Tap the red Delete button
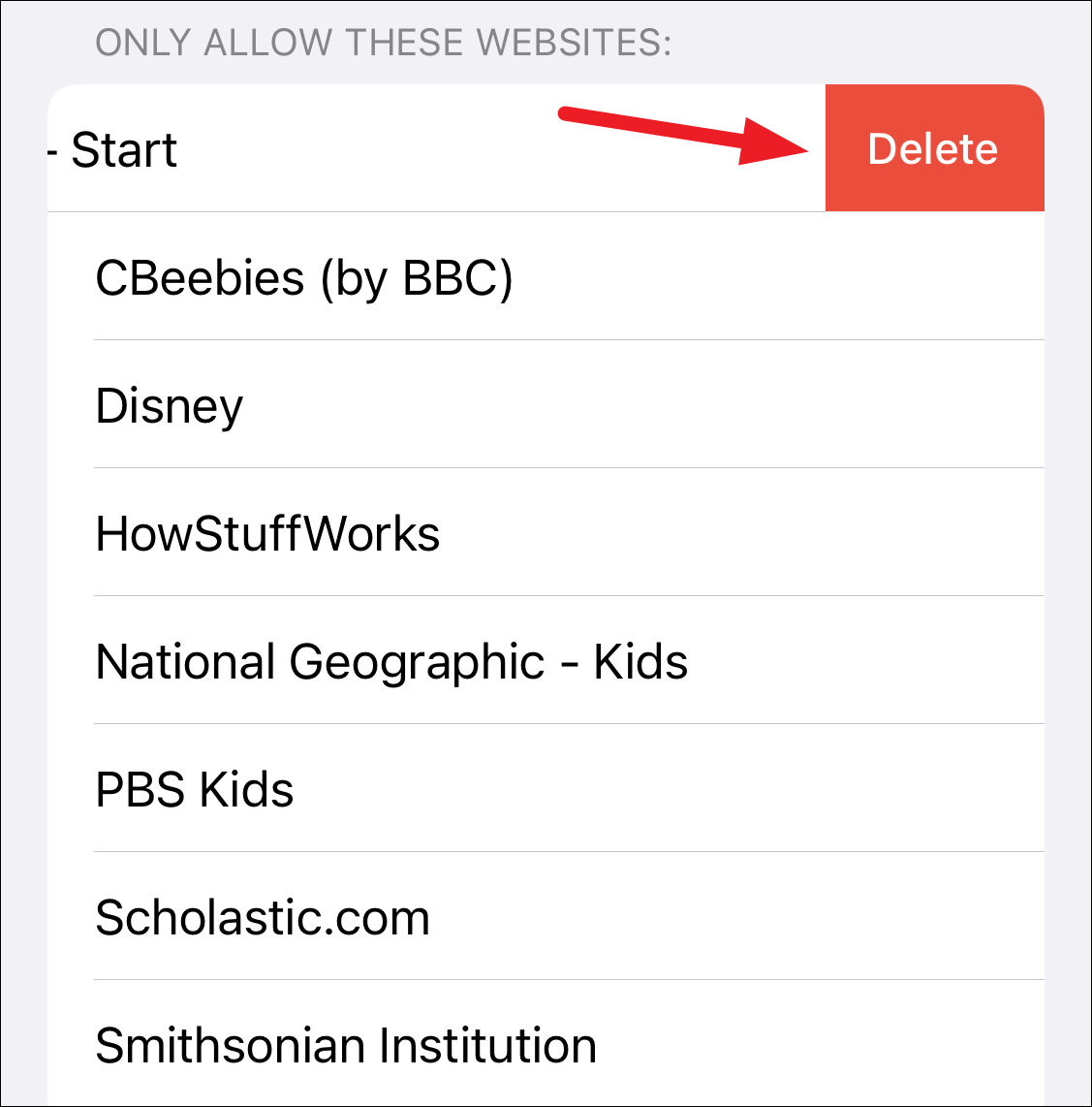The width and height of the screenshot is (1092, 1107). [x=933, y=148]
